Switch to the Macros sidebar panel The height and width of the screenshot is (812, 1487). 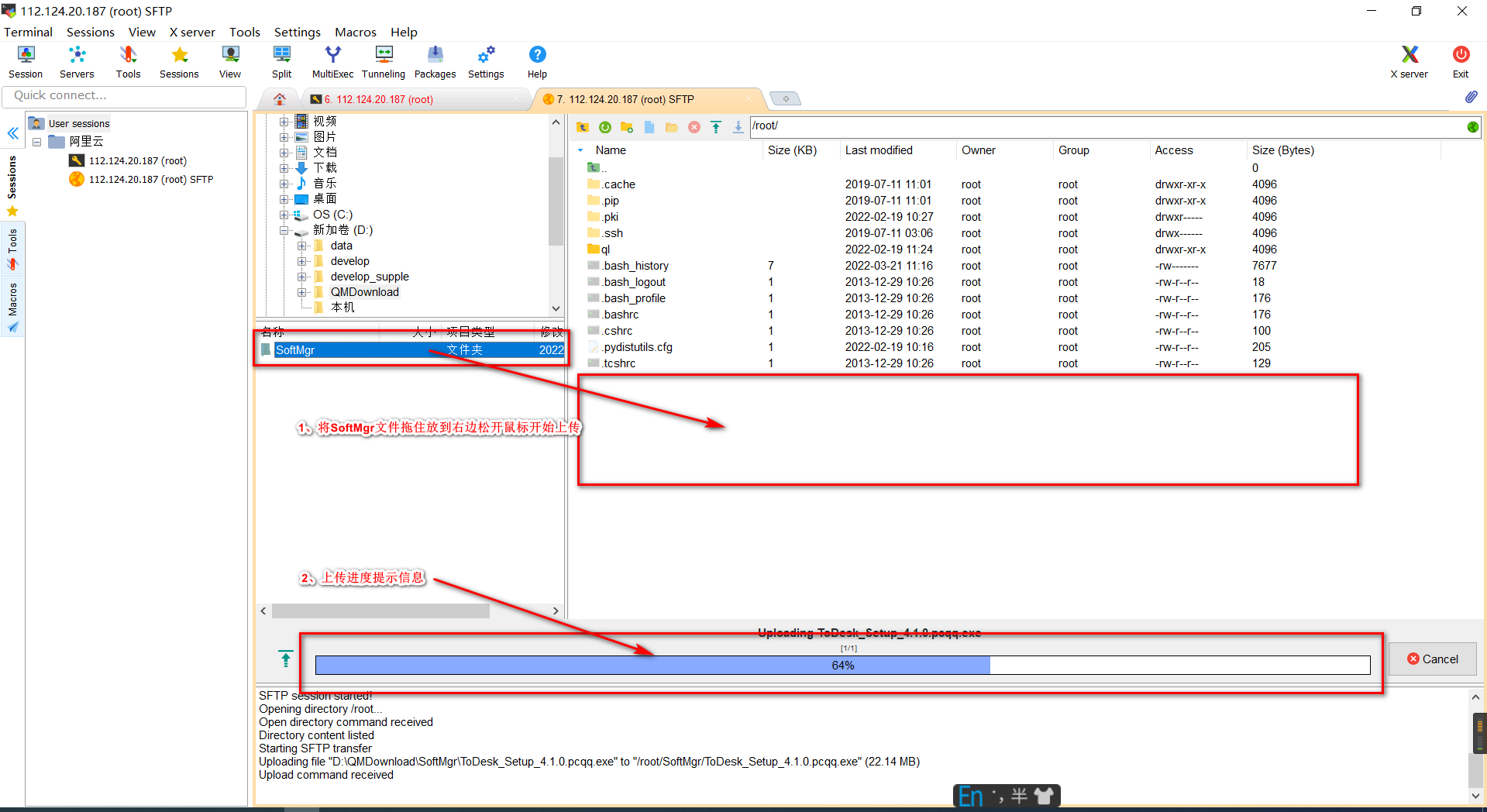pos(12,298)
